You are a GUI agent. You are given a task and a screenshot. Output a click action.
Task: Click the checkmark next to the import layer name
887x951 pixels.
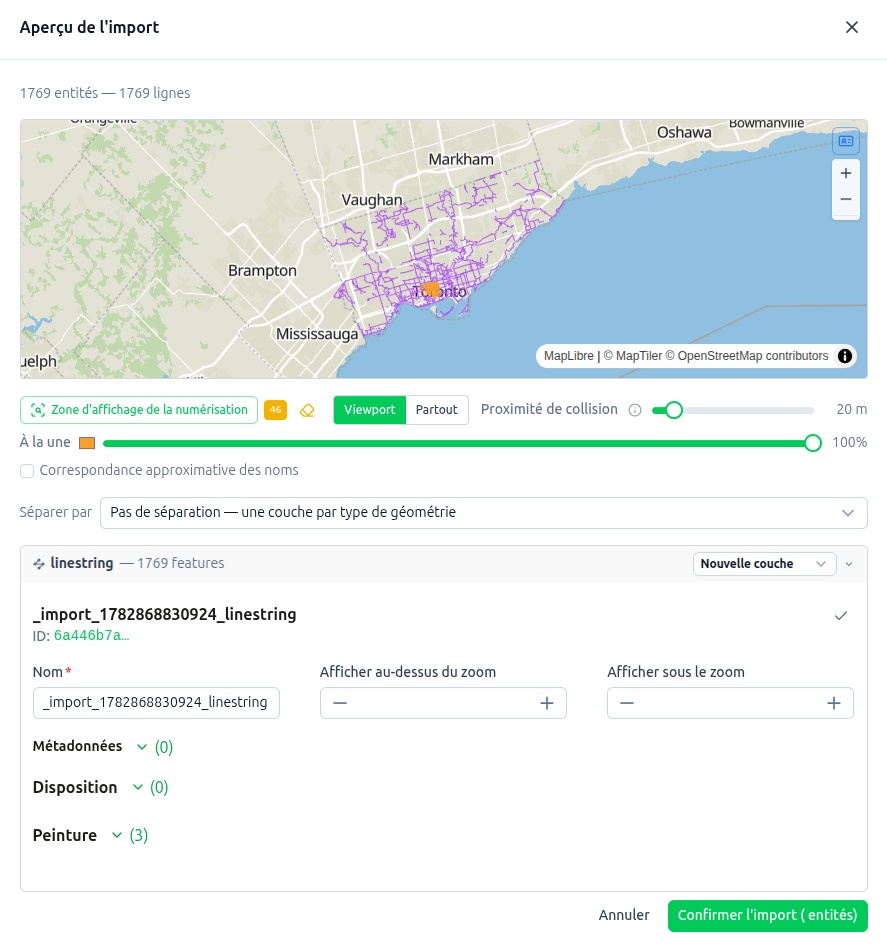840,616
